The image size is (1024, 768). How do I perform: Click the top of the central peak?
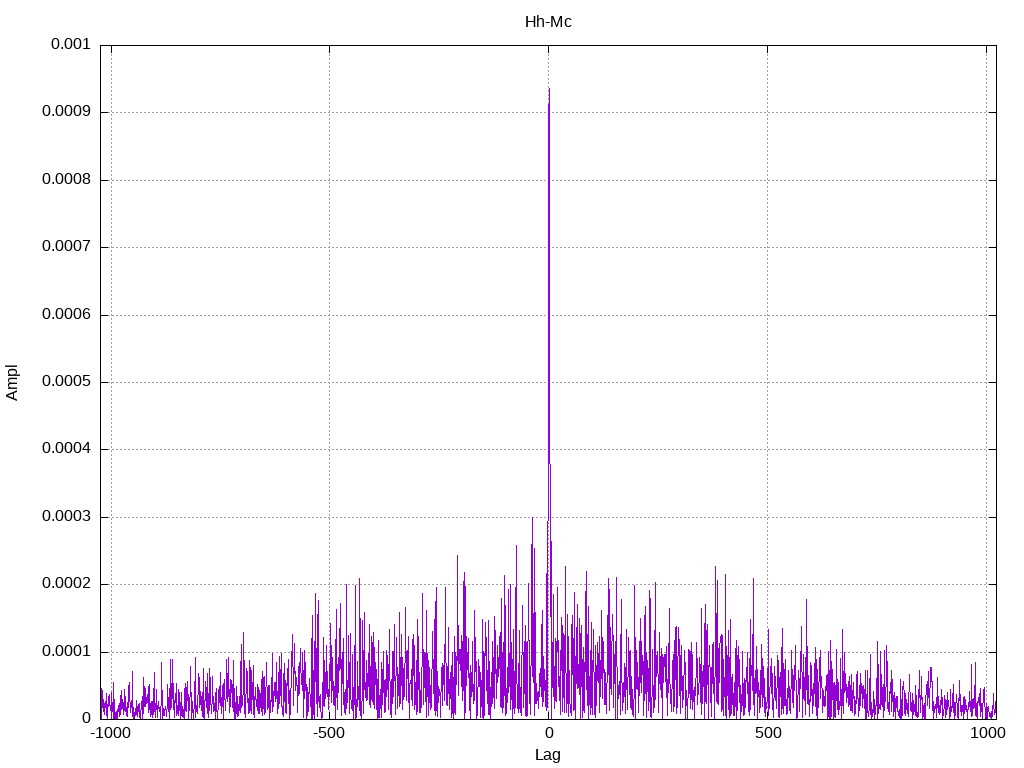pos(549,90)
